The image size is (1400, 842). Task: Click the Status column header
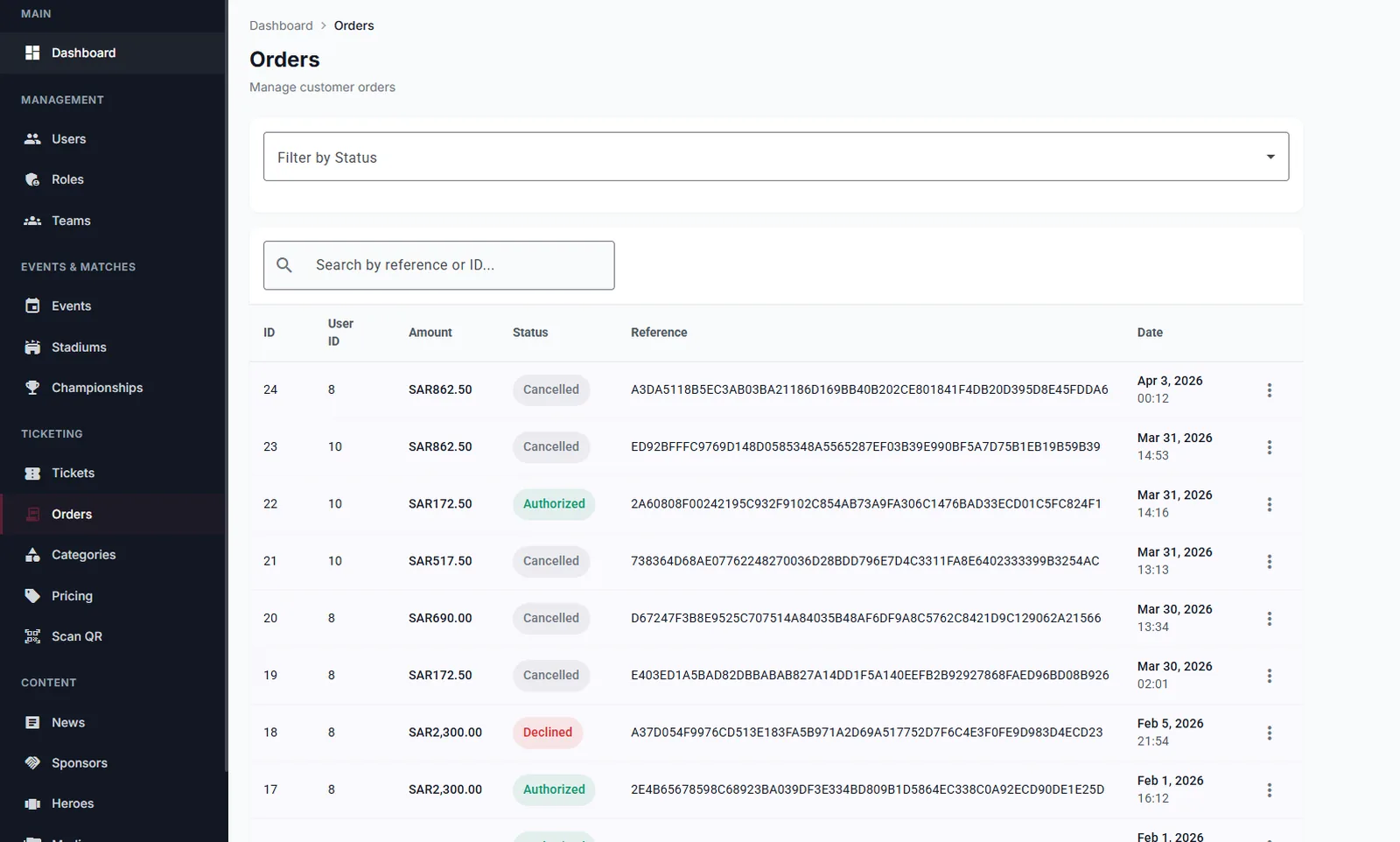coord(530,333)
